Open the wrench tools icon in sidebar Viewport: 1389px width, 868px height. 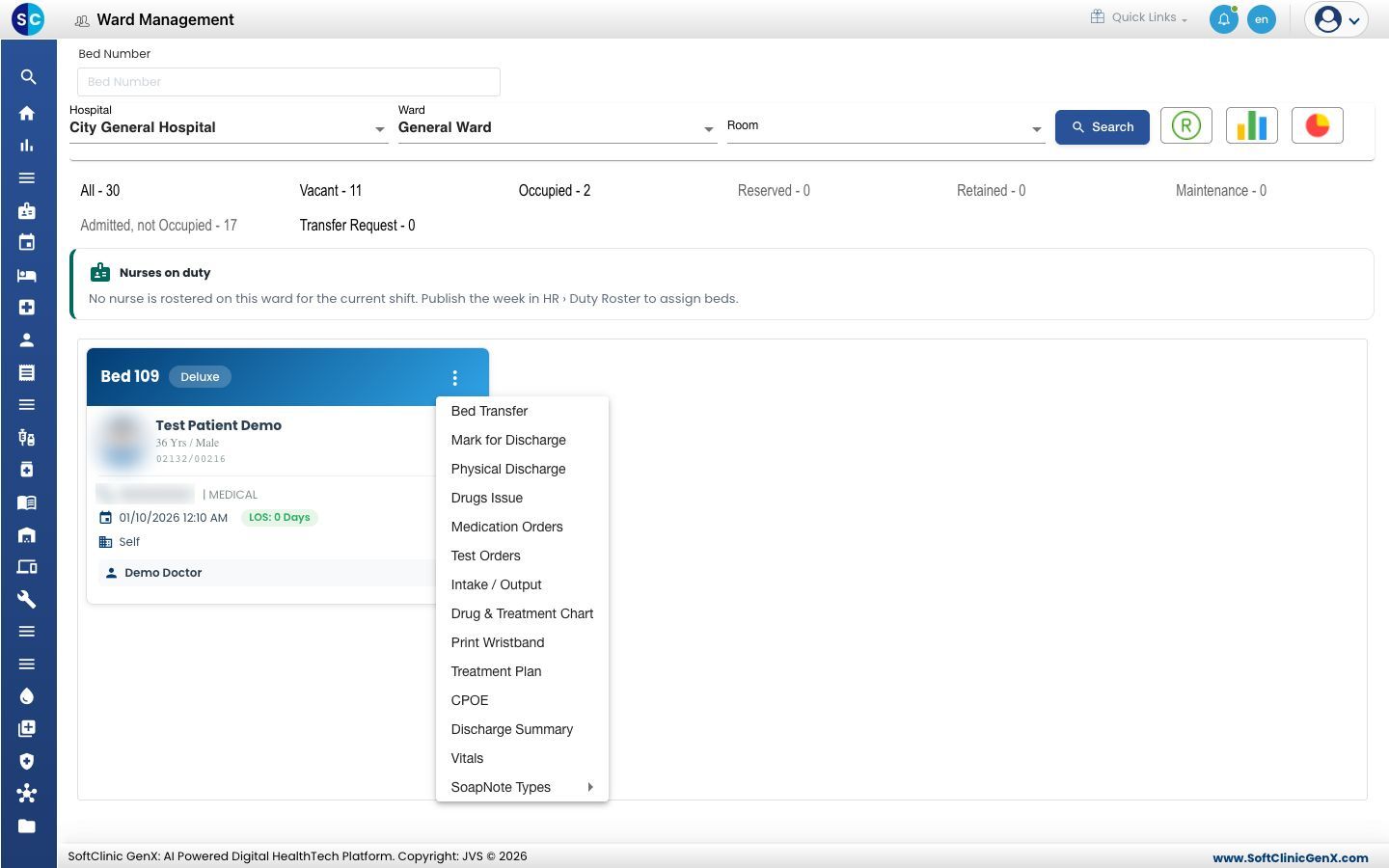click(27, 599)
